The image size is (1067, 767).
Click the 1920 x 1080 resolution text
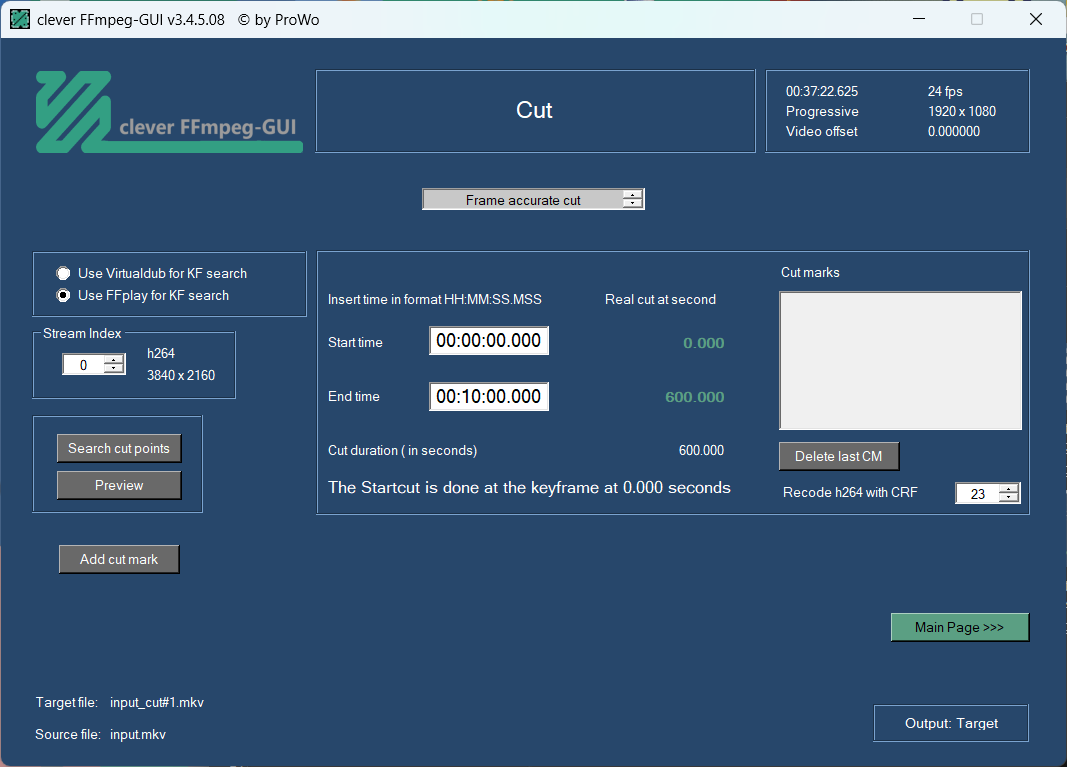(x=962, y=112)
